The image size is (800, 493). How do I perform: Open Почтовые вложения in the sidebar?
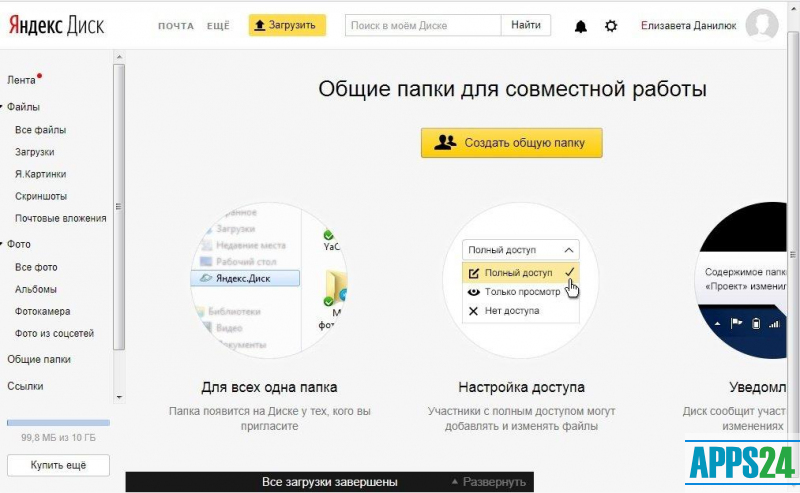61,218
